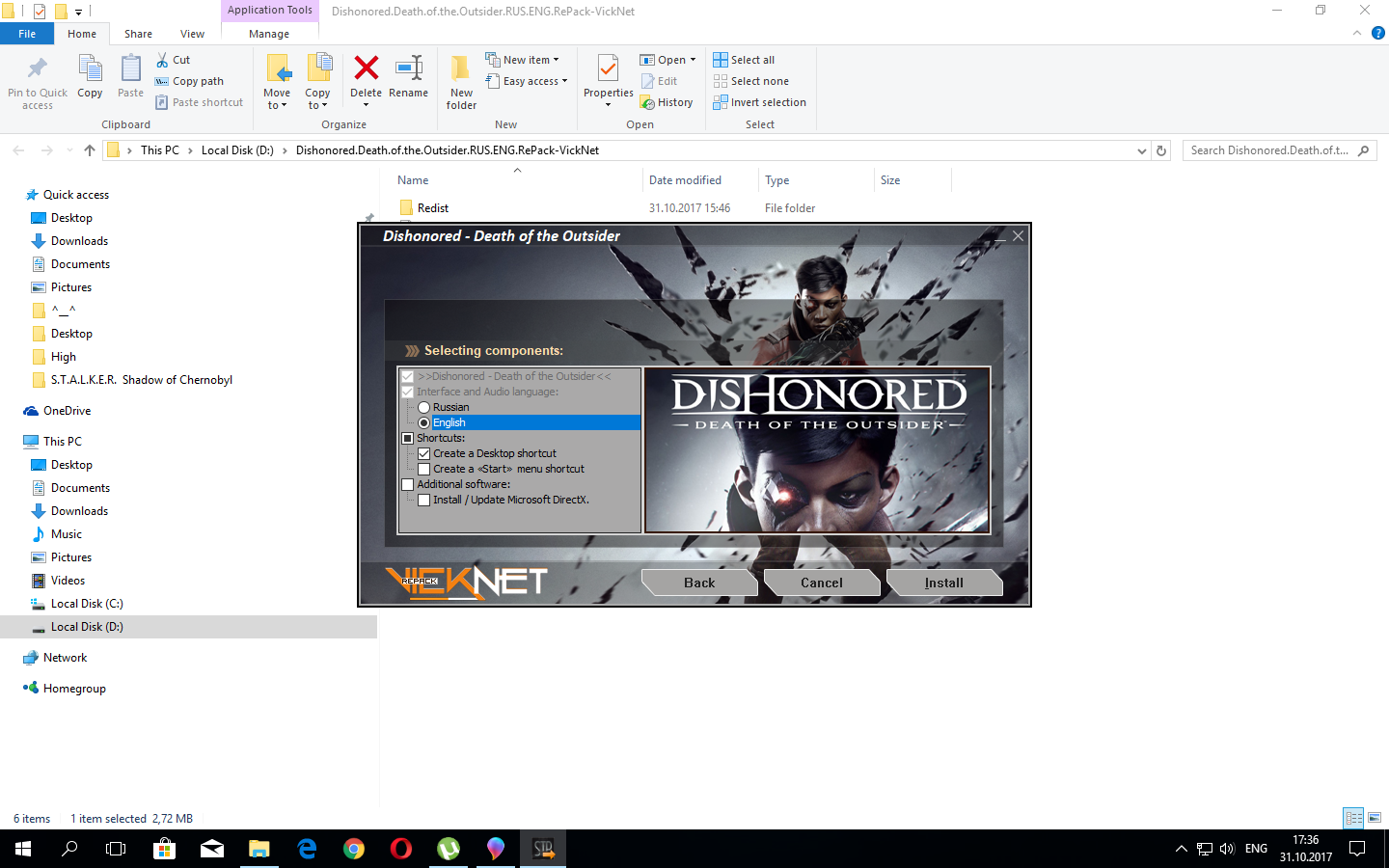
Task: Open the Share ribbon tab
Action: click(x=138, y=34)
